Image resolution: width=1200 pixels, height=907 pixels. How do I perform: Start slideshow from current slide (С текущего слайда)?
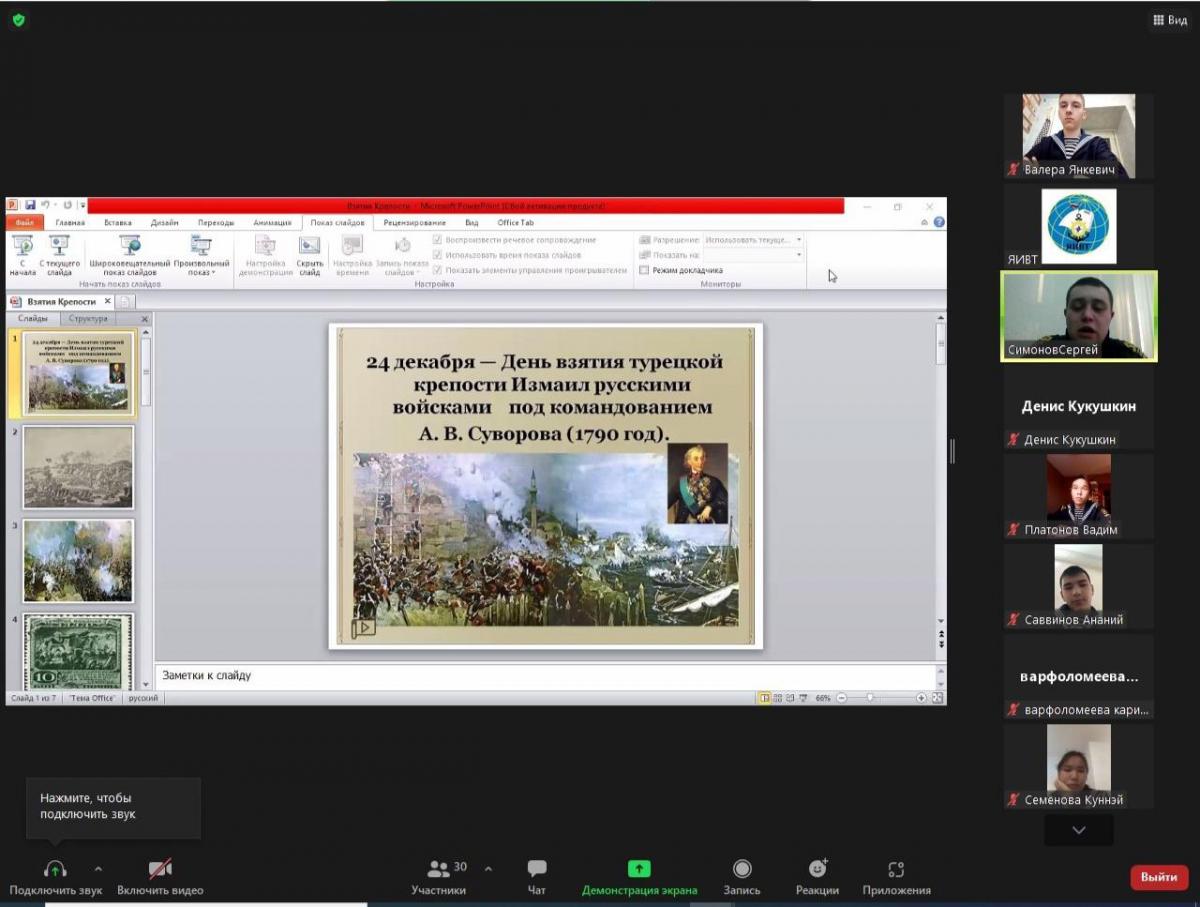tap(59, 255)
